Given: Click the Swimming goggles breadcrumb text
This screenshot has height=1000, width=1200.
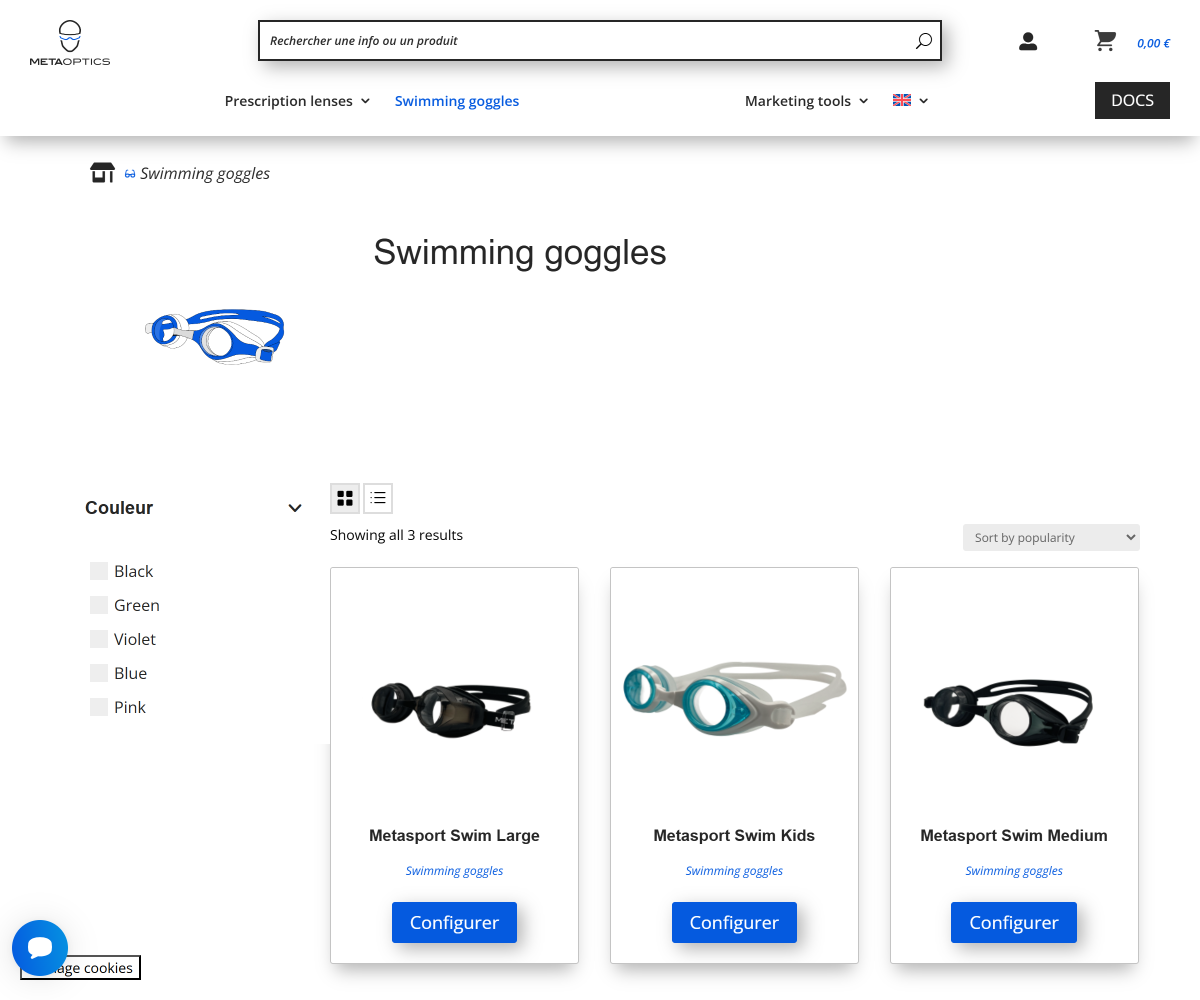Looking at the screenshot, I should [205, 173].
